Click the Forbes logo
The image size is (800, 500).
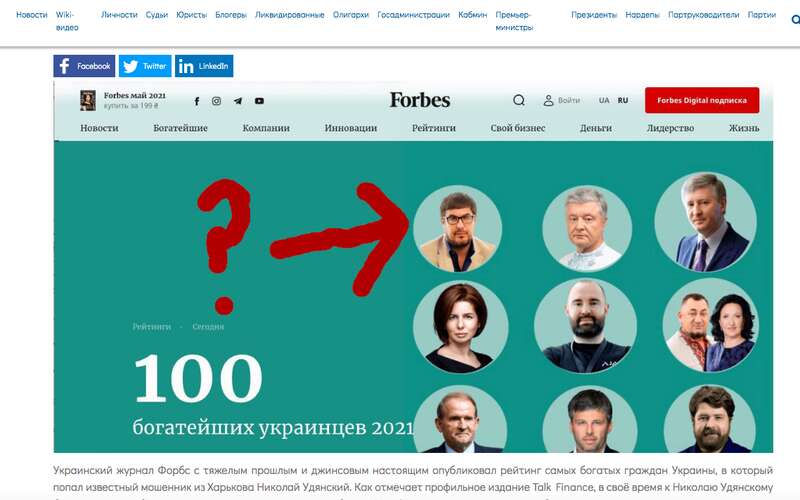(420, 100)
